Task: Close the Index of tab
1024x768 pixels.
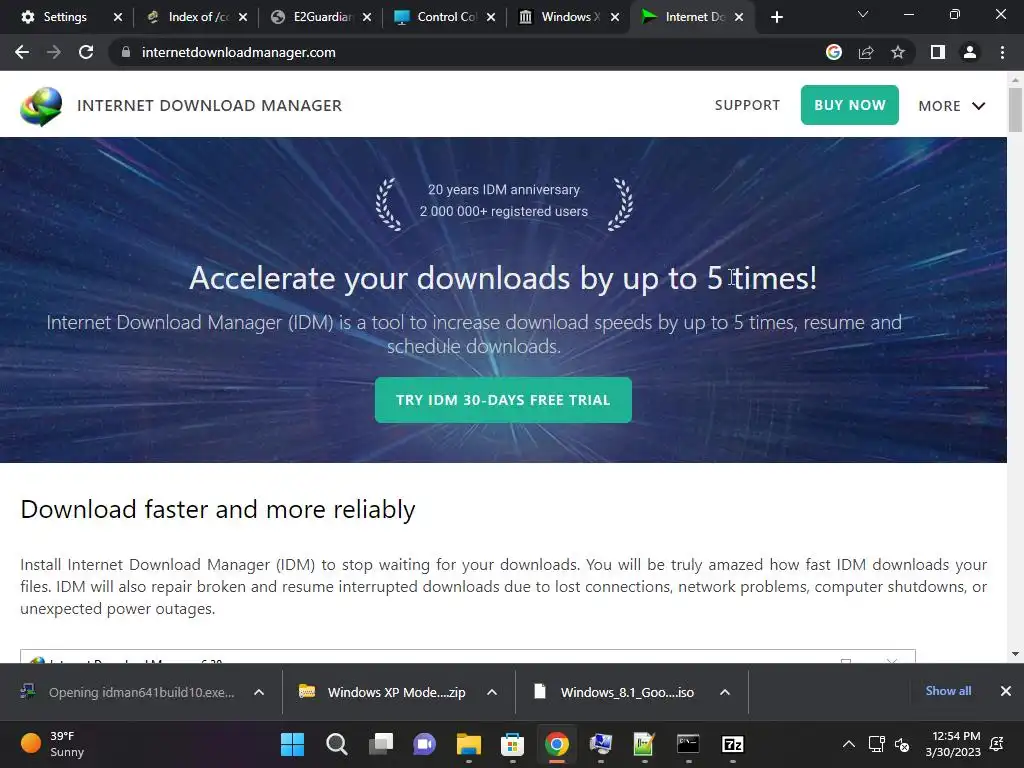Action: coord(243,17)
